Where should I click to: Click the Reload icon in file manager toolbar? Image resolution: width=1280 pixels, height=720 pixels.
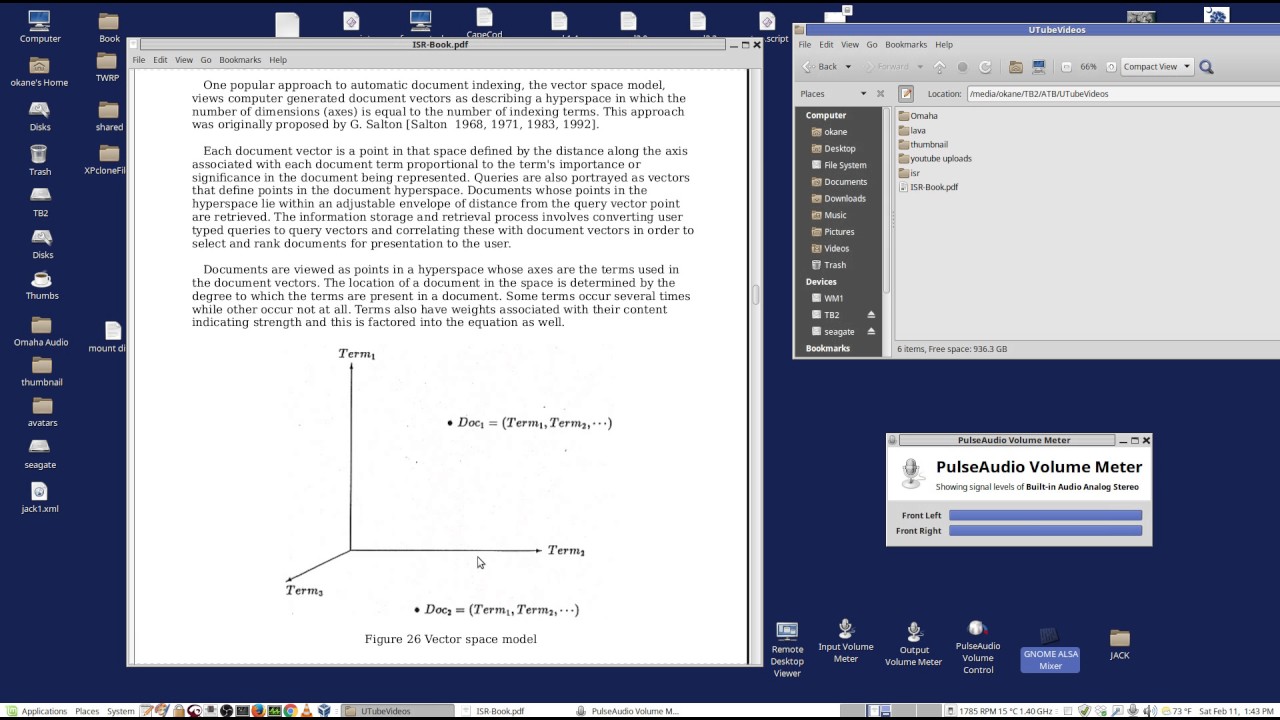[985, 67]
